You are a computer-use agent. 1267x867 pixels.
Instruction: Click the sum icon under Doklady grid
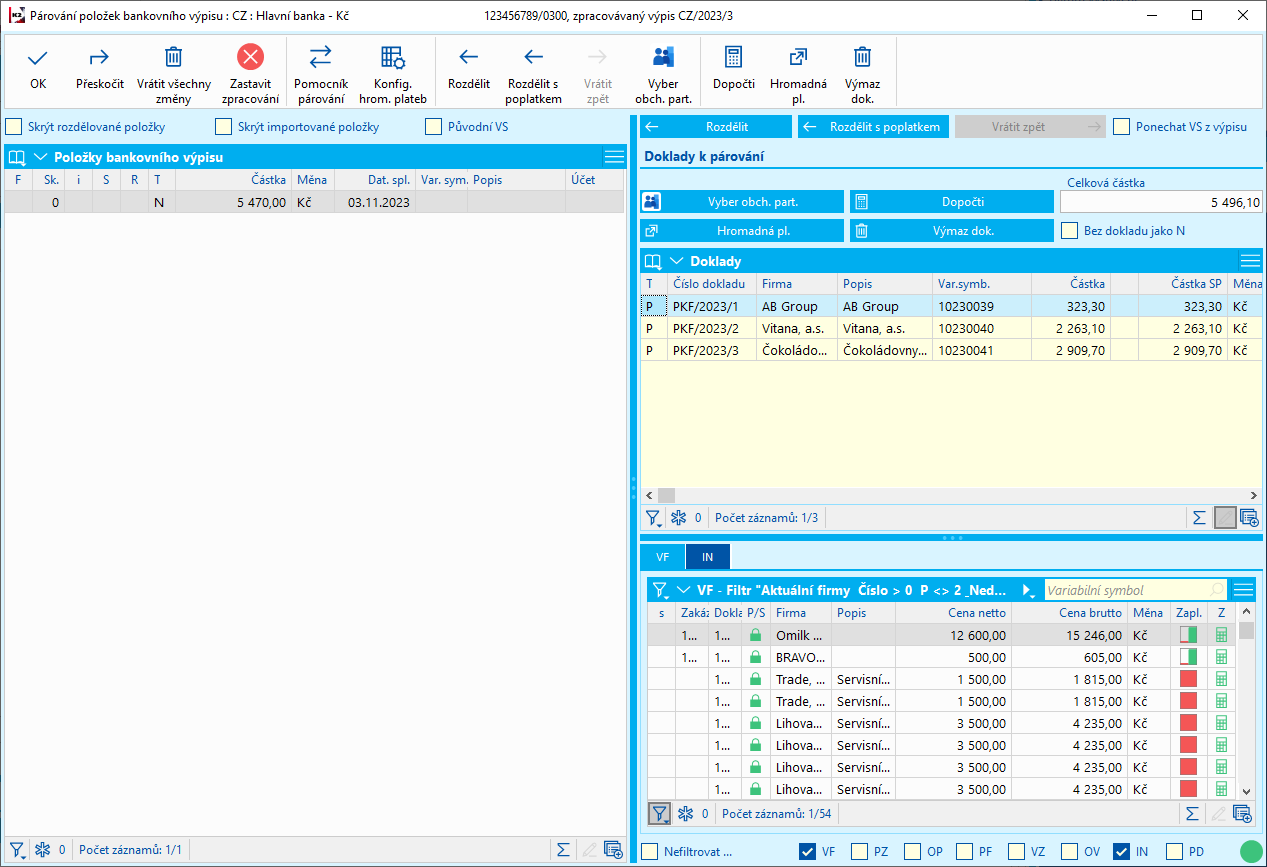pos(1198,518)
